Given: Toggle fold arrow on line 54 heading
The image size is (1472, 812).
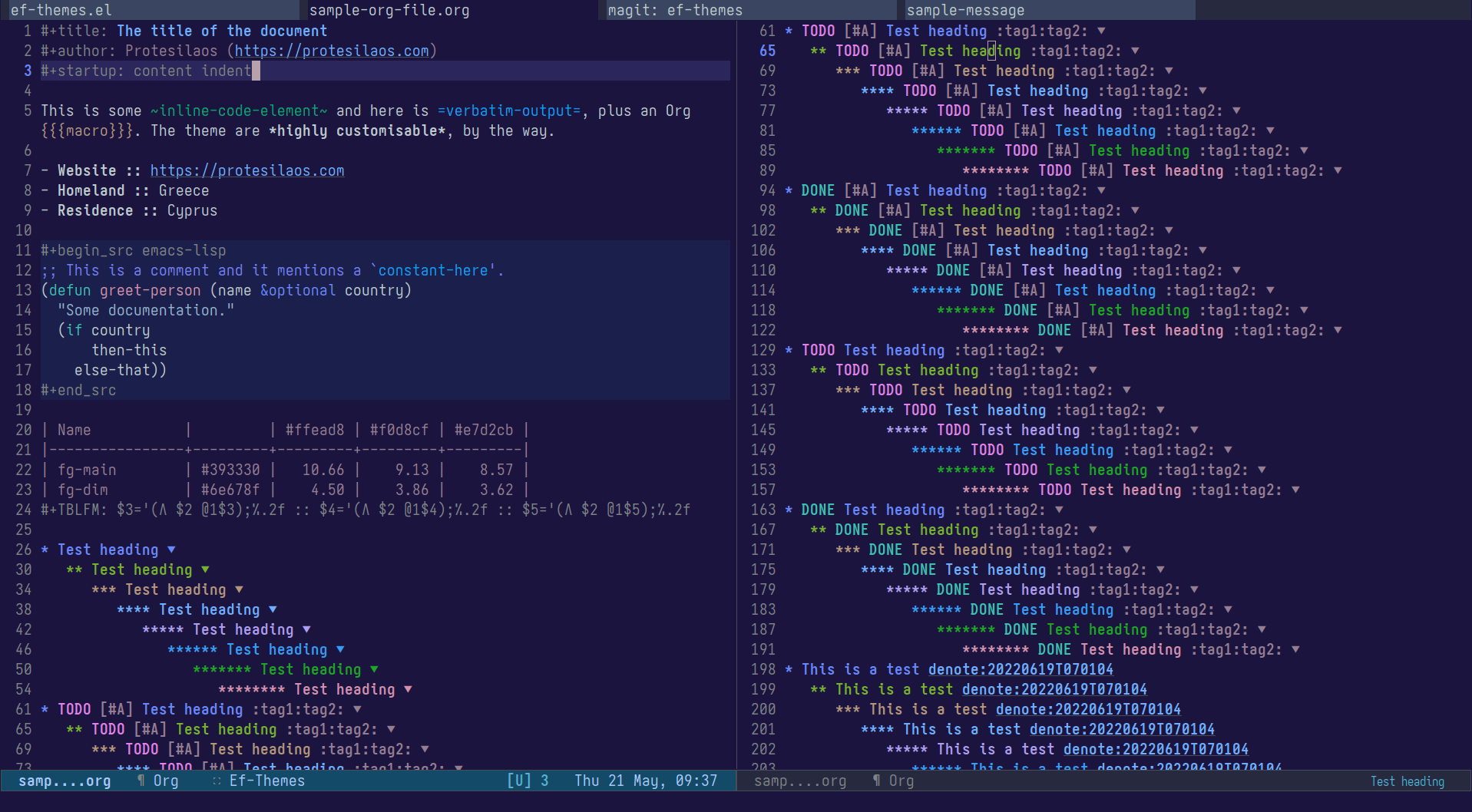Looking at the screenshot, I should tap(408, 689).
